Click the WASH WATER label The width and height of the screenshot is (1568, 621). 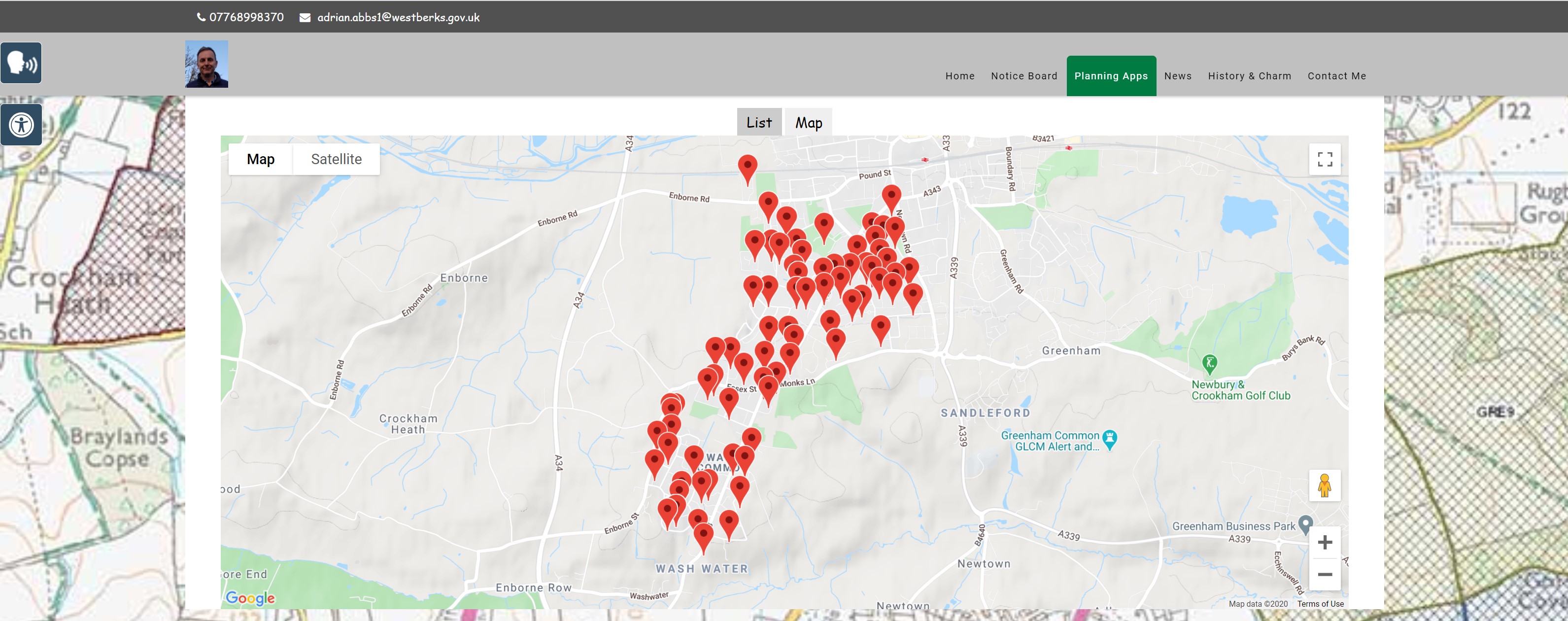pyautogui.click(x=702, y=569)
